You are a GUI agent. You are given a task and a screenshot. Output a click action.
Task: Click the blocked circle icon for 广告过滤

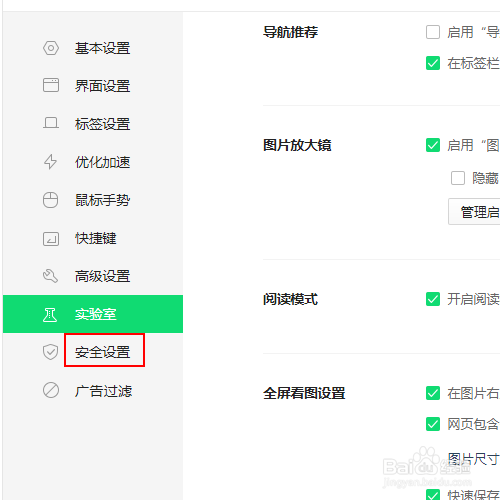51,390
